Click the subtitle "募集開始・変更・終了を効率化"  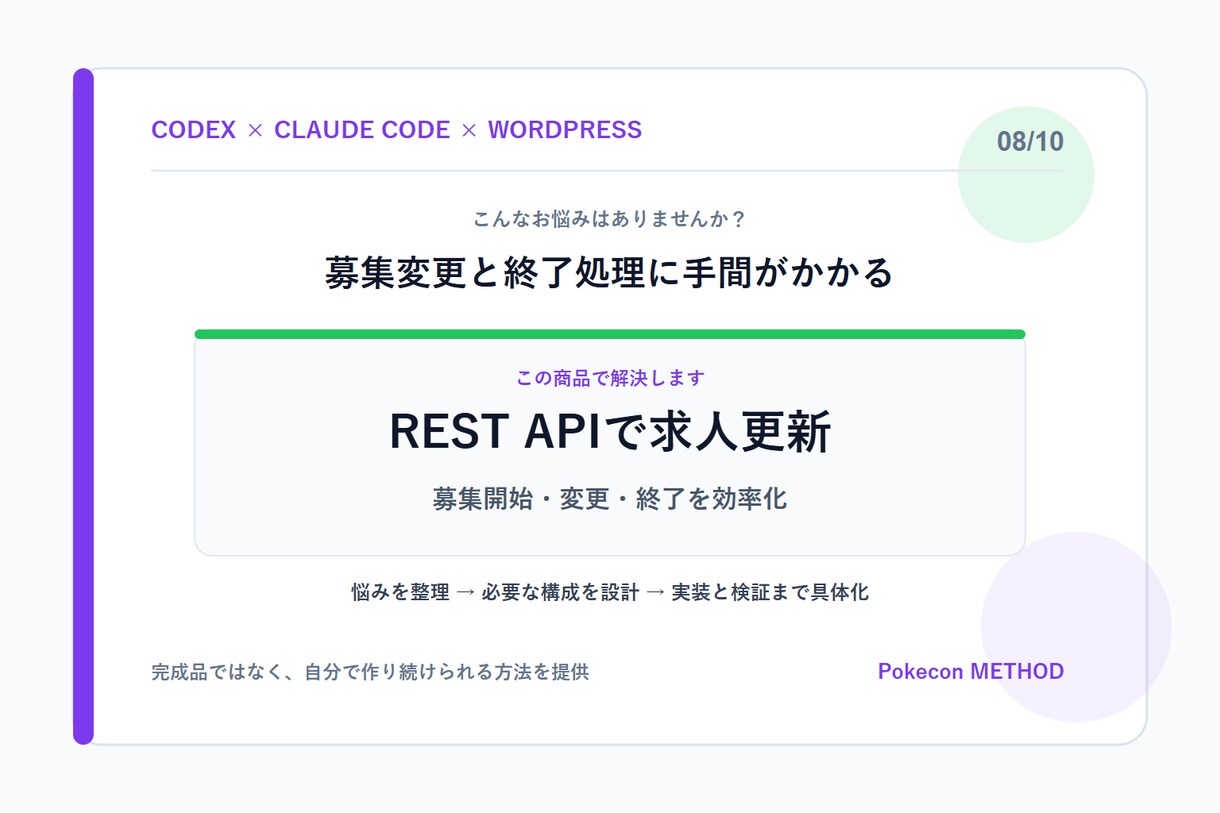click(610, 499)
